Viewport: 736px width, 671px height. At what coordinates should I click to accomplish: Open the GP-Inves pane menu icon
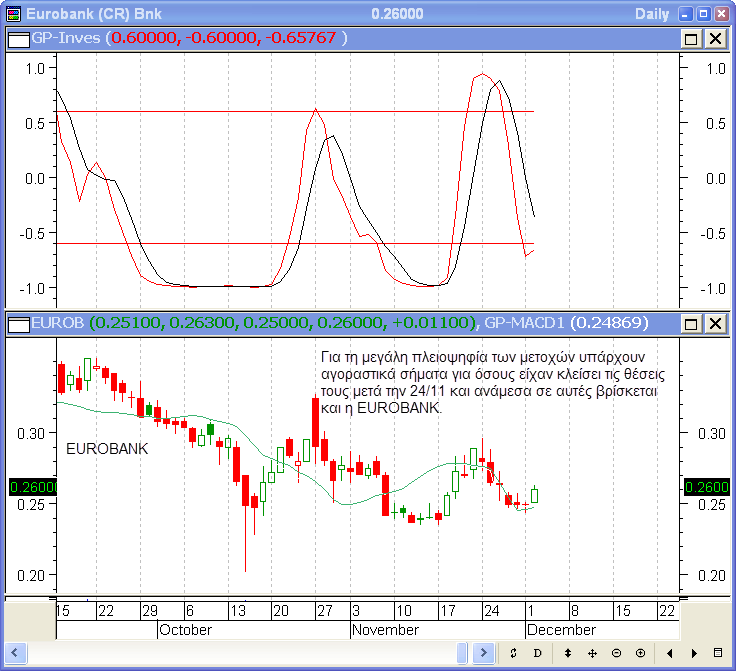pos(18,38)
